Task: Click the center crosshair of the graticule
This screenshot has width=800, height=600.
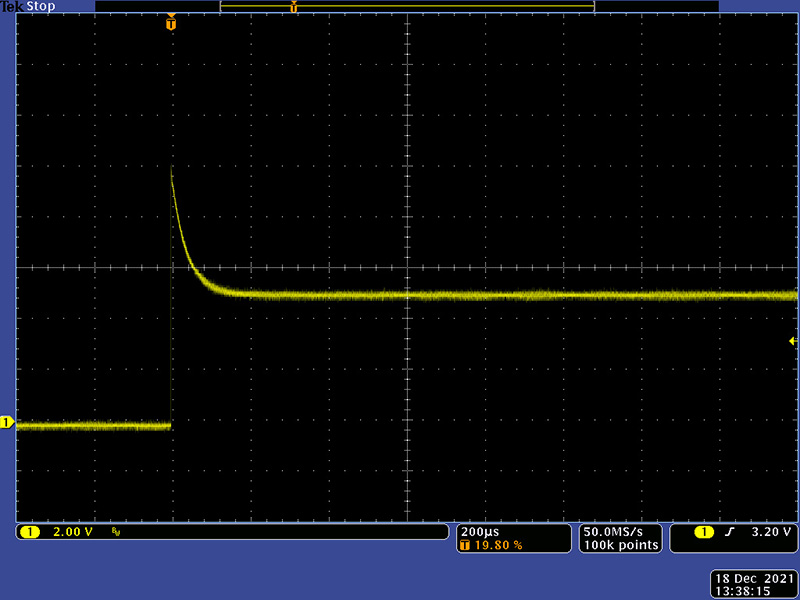Action: coord(407,268)
